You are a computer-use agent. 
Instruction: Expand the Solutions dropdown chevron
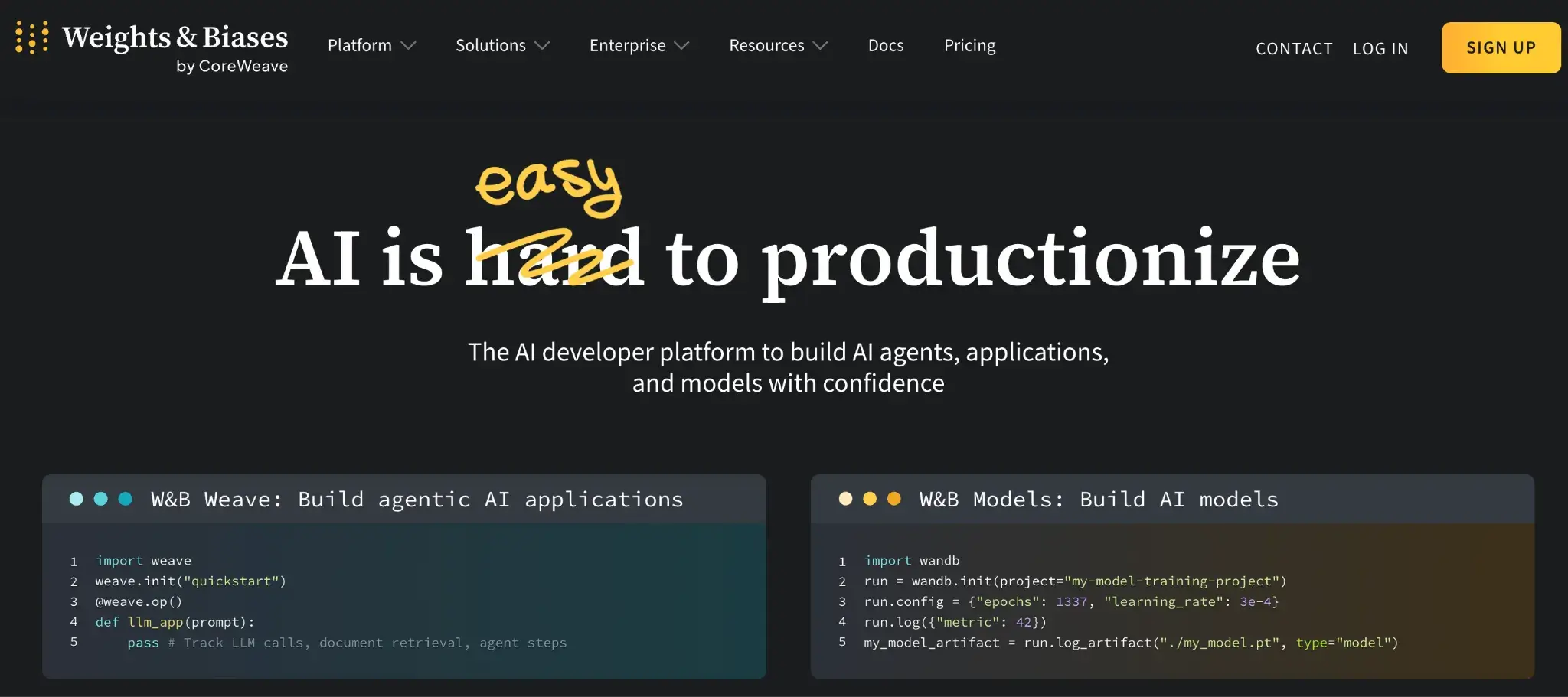pos(542,46)
